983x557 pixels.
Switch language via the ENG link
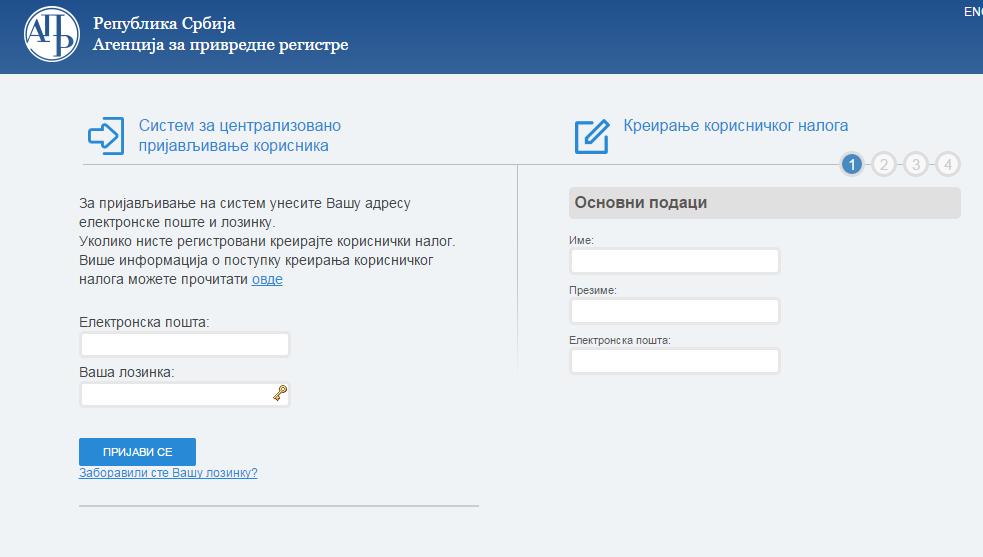972,12
